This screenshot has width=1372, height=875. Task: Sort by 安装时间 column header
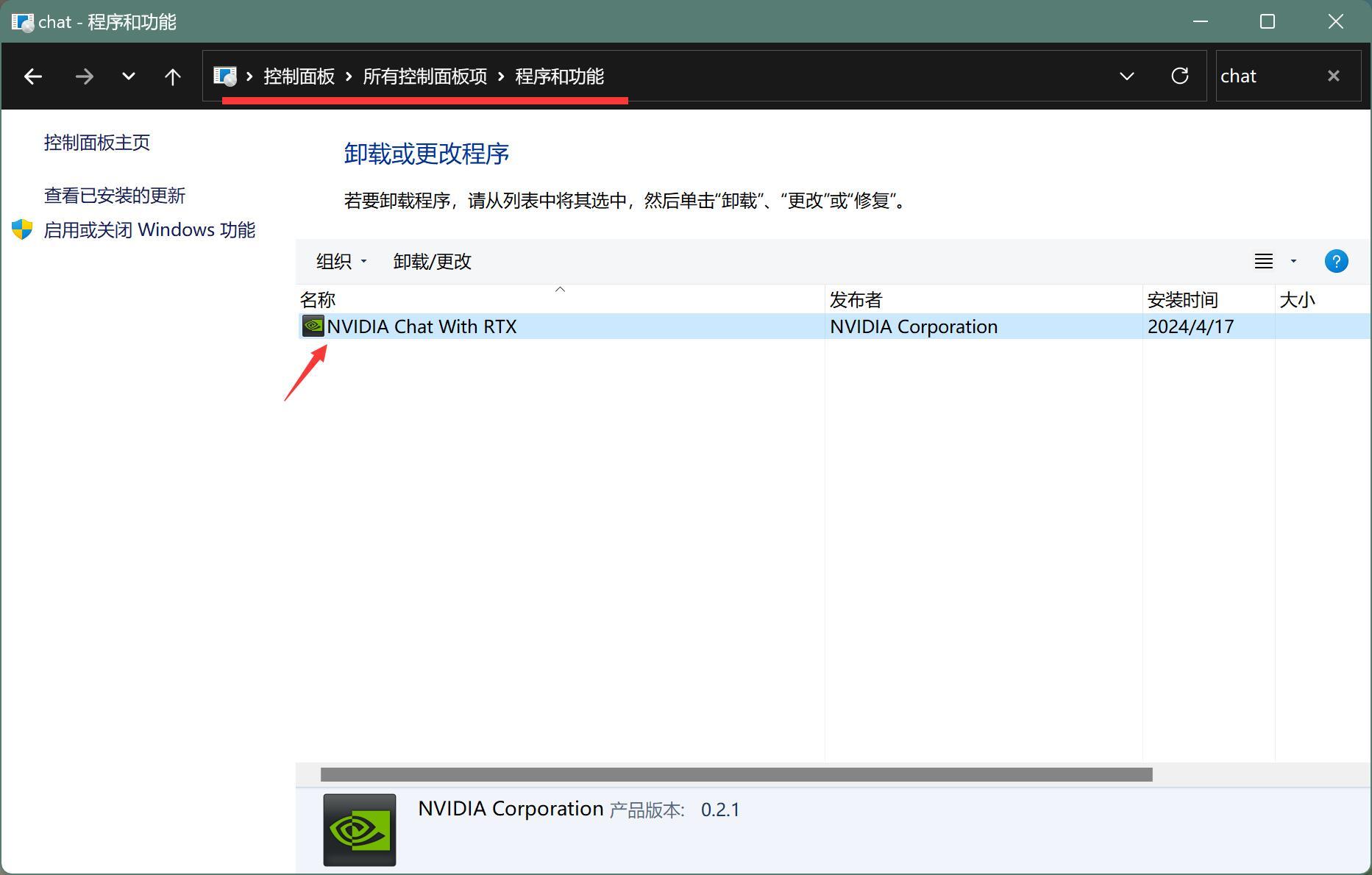pyautogui.click(x=1209, y=299)
